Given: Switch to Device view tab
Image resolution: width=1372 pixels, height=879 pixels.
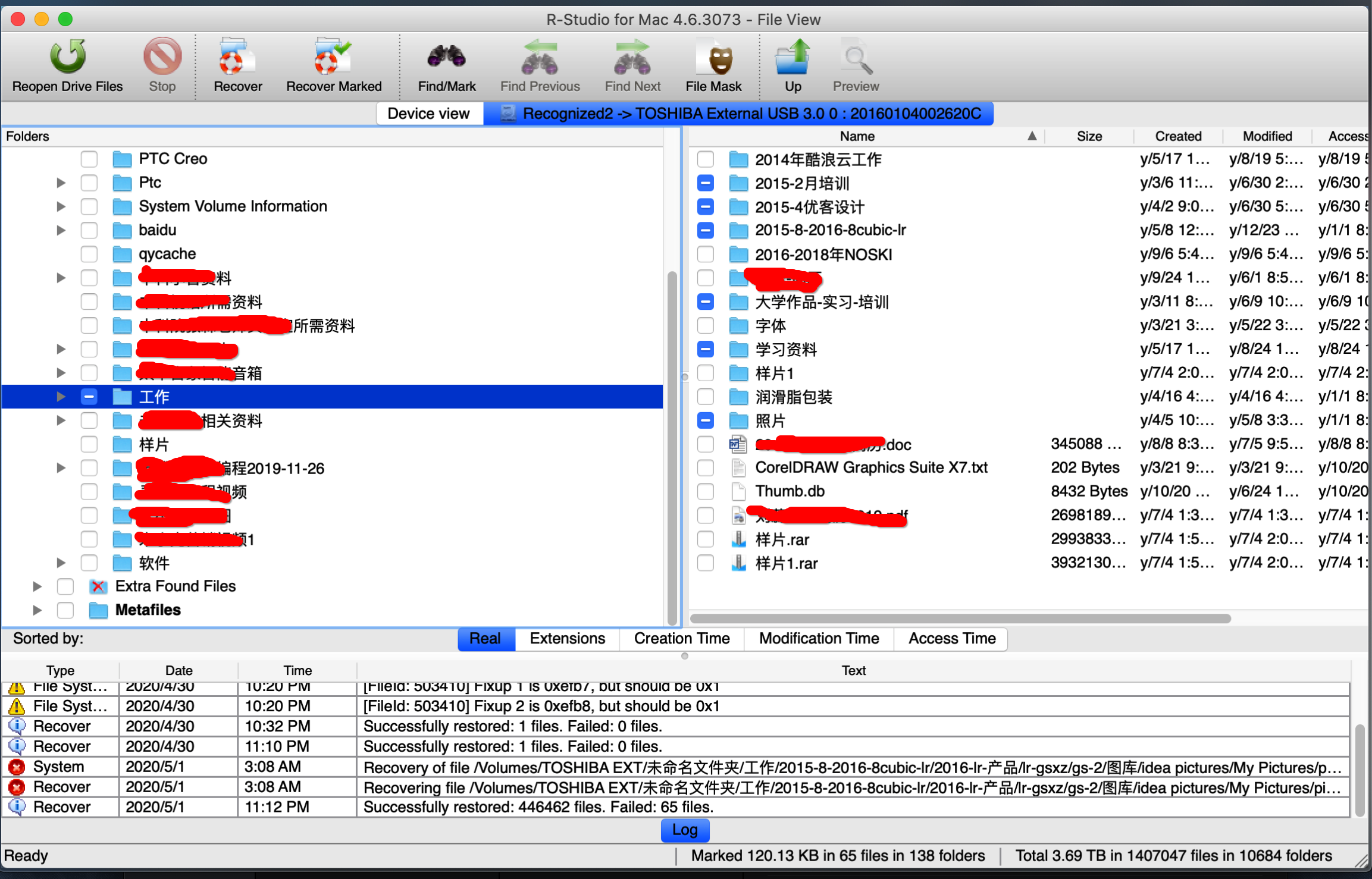Looking at the screenshot, I should click(429, 113).
